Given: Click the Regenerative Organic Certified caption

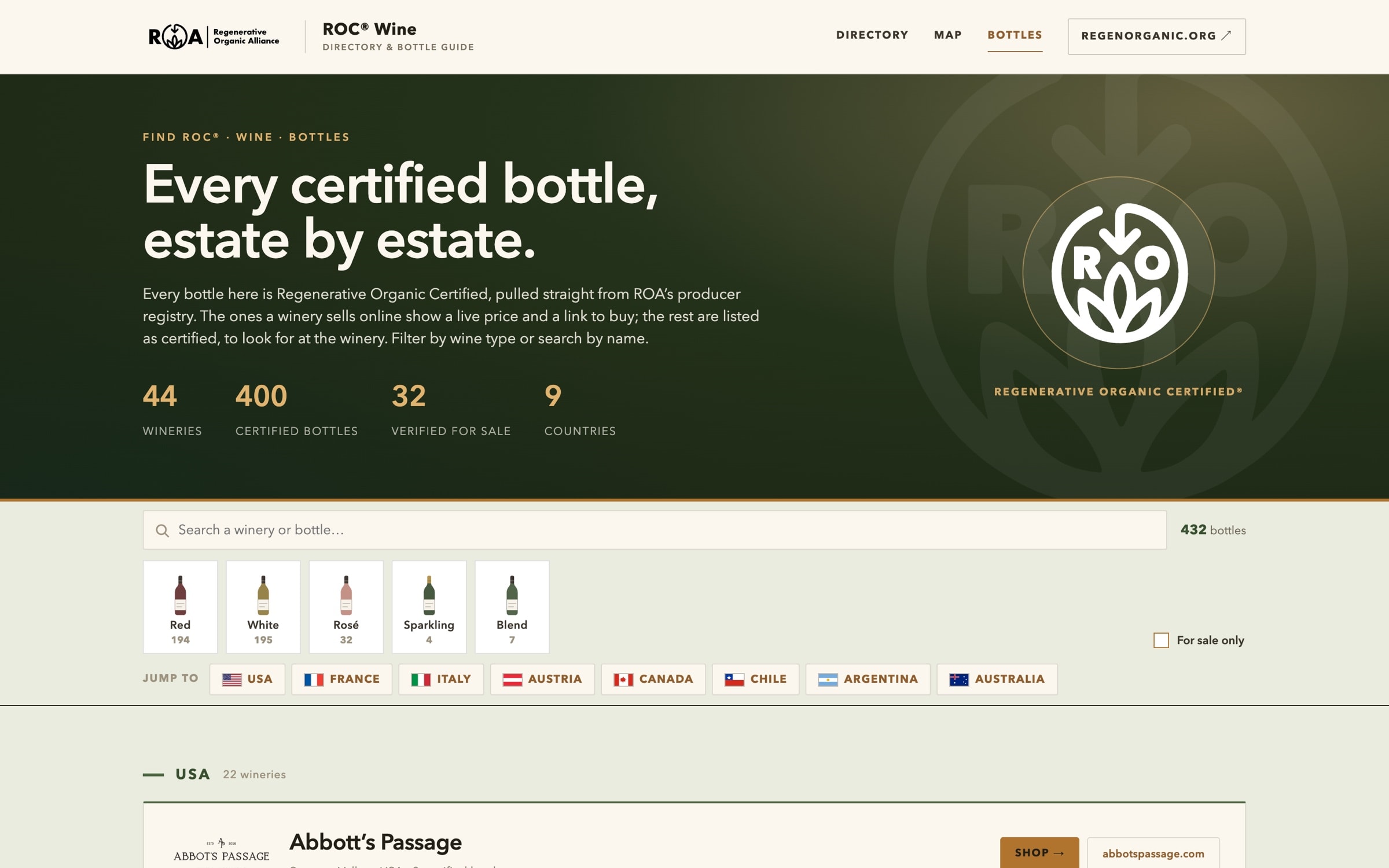Looking at the screenshot, I should pyautogui.click(x=1118, y=392).
